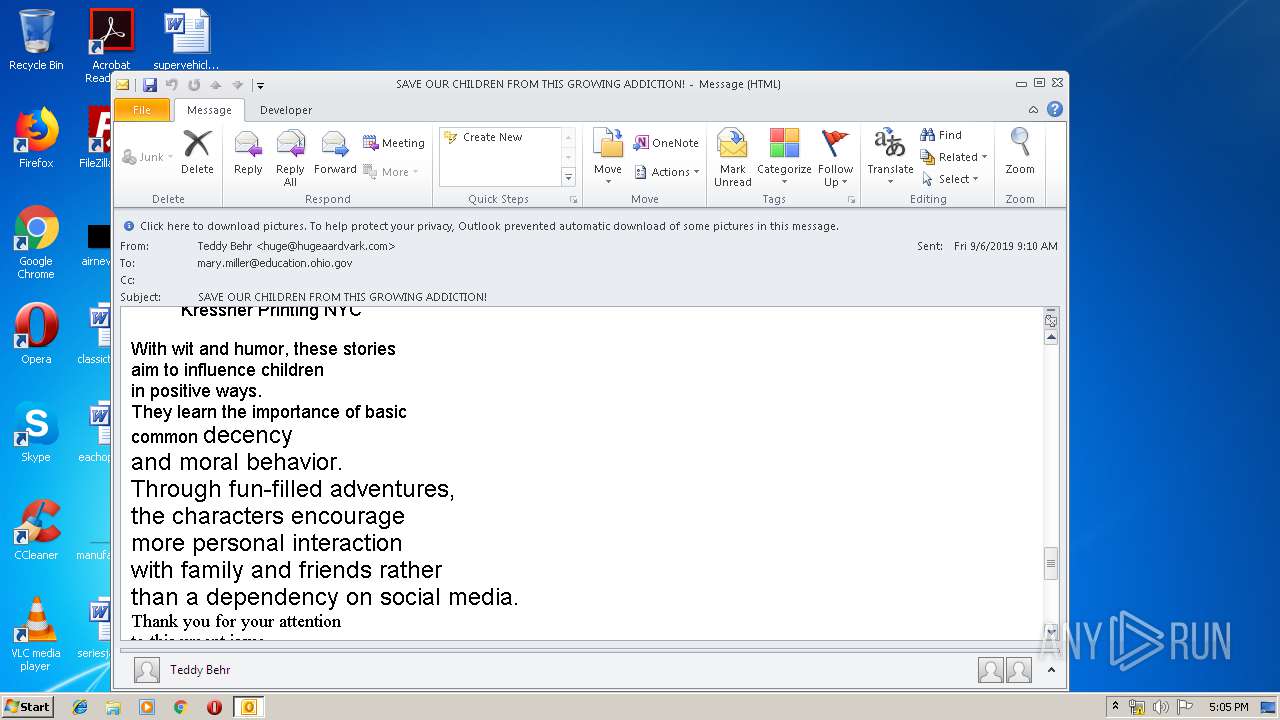Image resolution: width=1280 pixels, height=720 pixels.
Task: Expand Follow Up flag options
Action: (x=835, y=158)
